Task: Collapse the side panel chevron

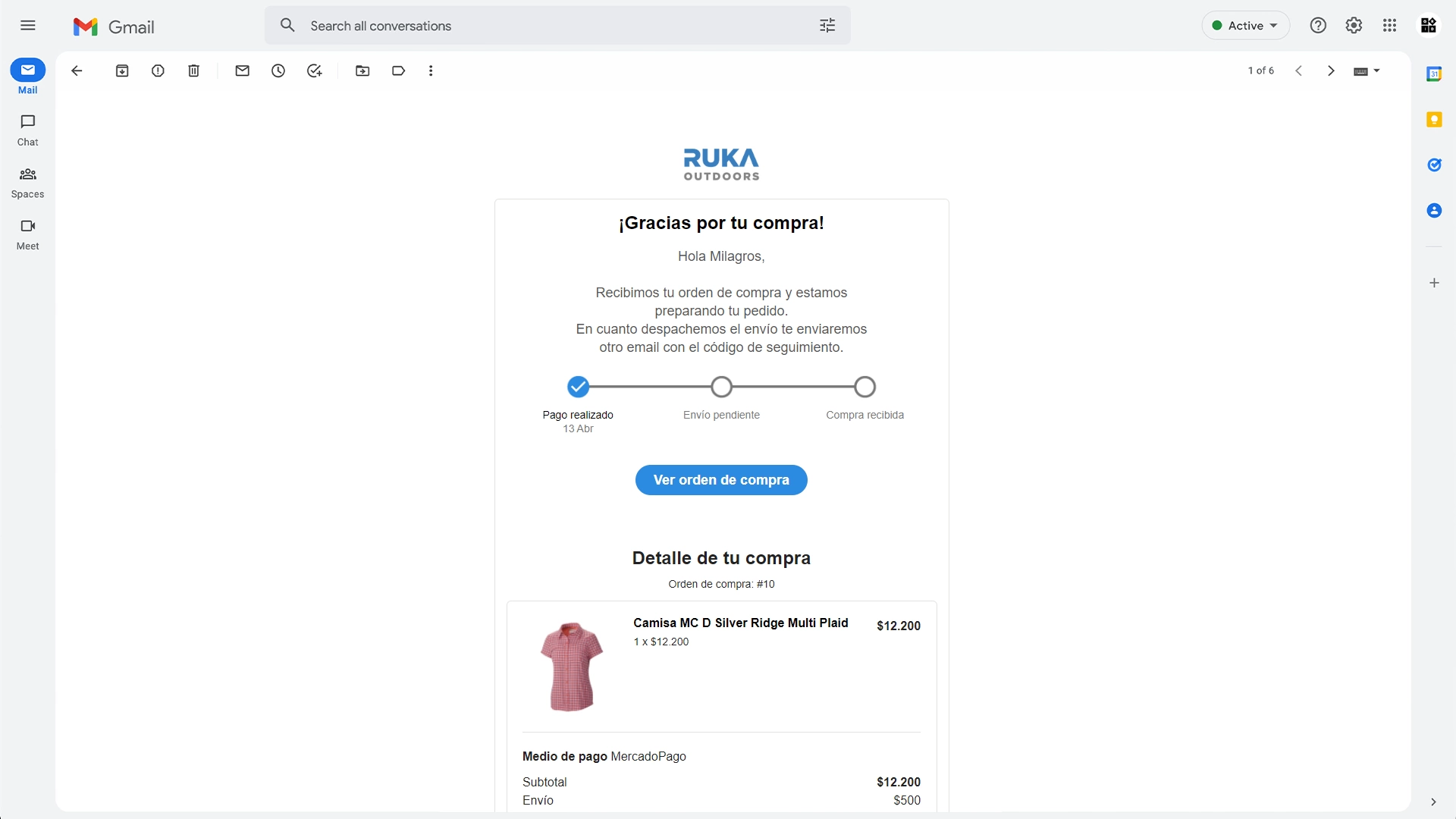Action: coord(1432,802)
